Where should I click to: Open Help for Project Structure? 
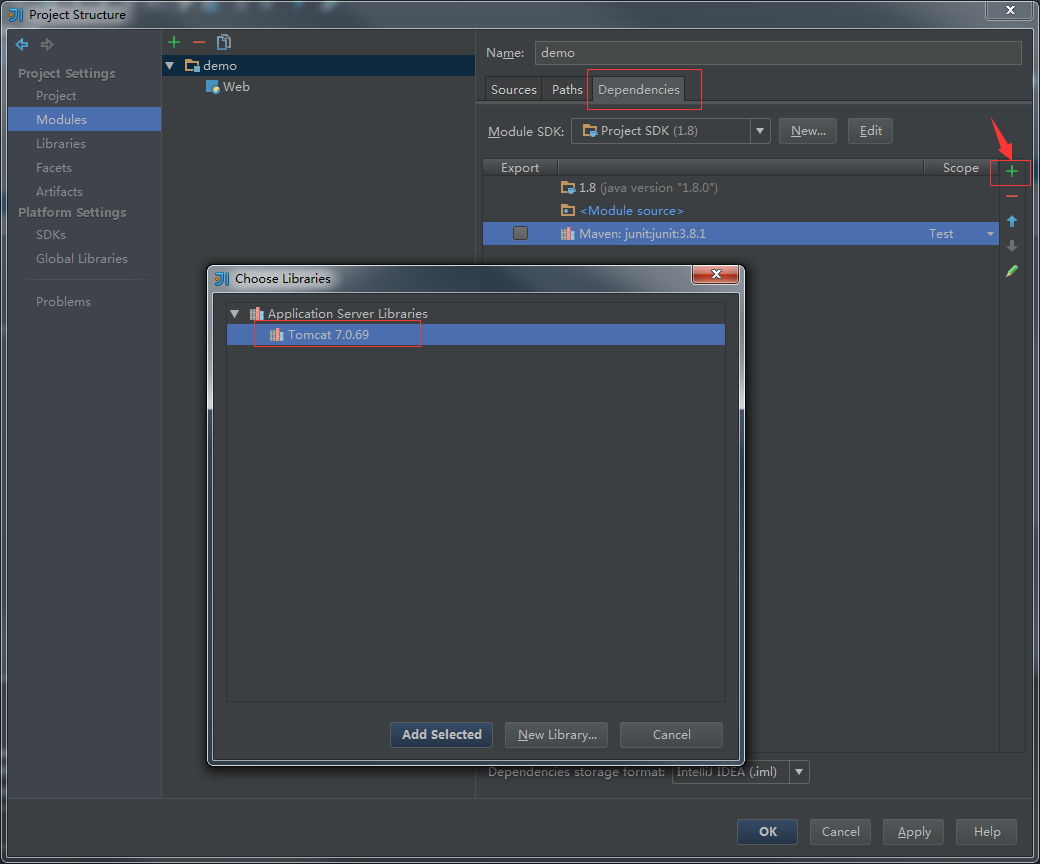(x=986, y=832)
